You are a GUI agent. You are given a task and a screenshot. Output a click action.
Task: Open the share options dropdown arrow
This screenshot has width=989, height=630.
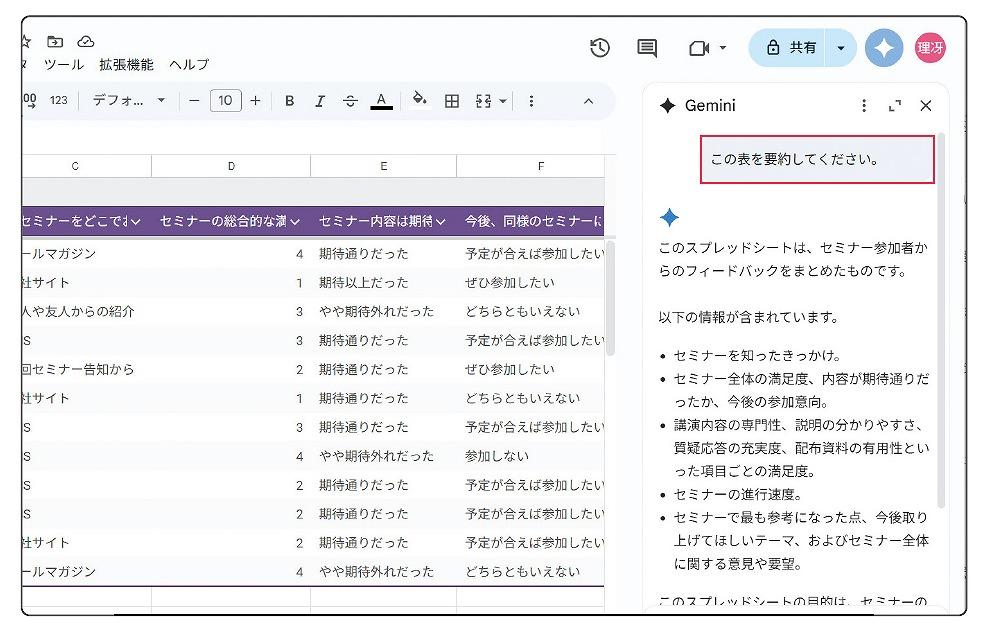[841, 48]
